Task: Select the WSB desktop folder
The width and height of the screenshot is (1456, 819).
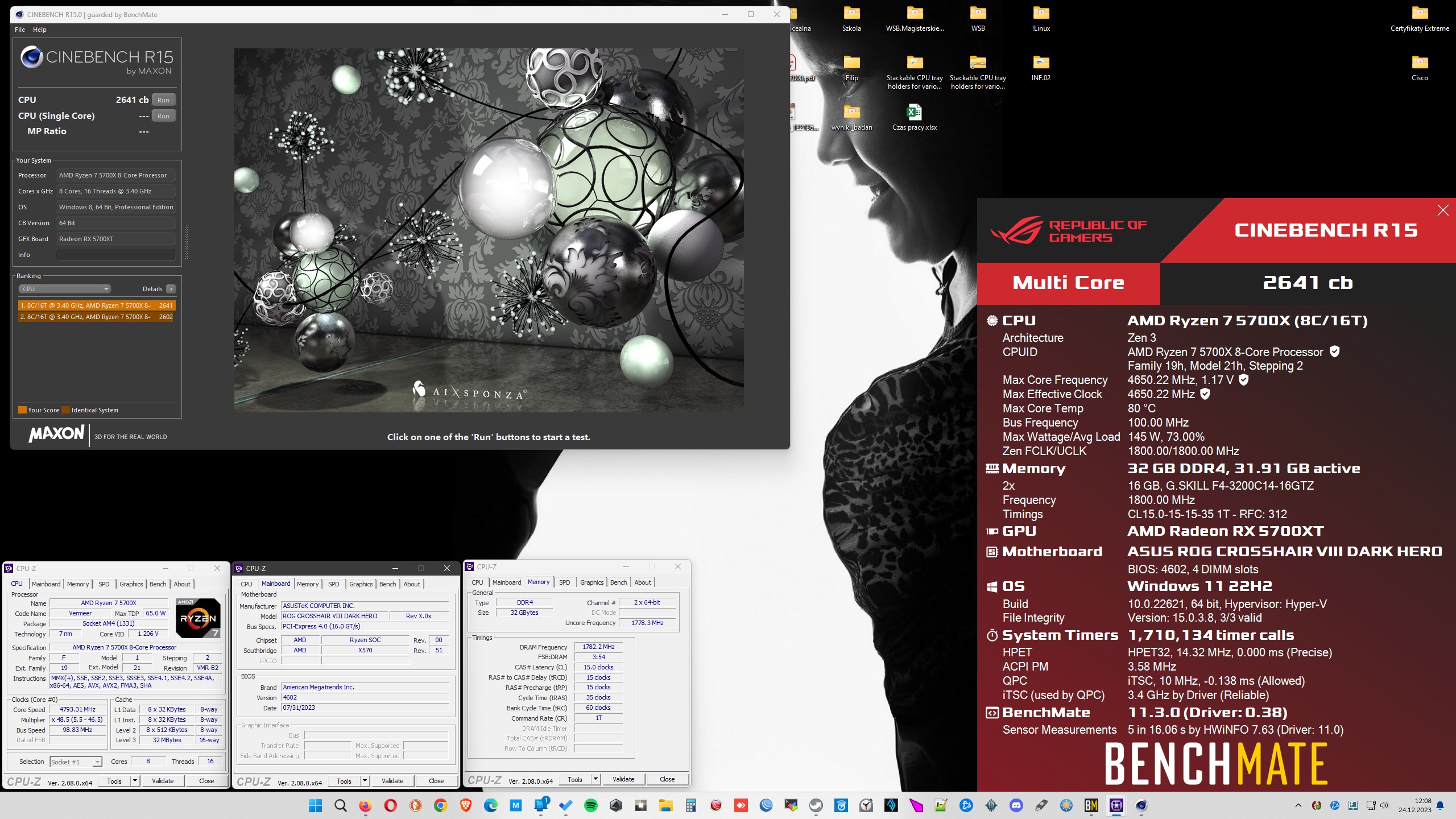Action: tap(978, 18)
